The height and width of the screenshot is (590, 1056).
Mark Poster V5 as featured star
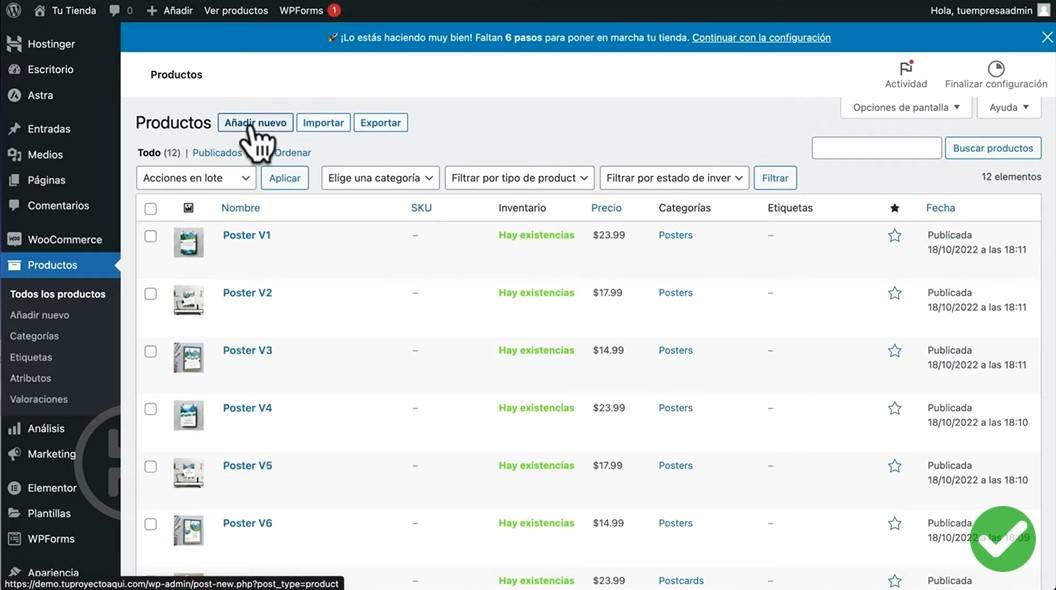[894, 466]
